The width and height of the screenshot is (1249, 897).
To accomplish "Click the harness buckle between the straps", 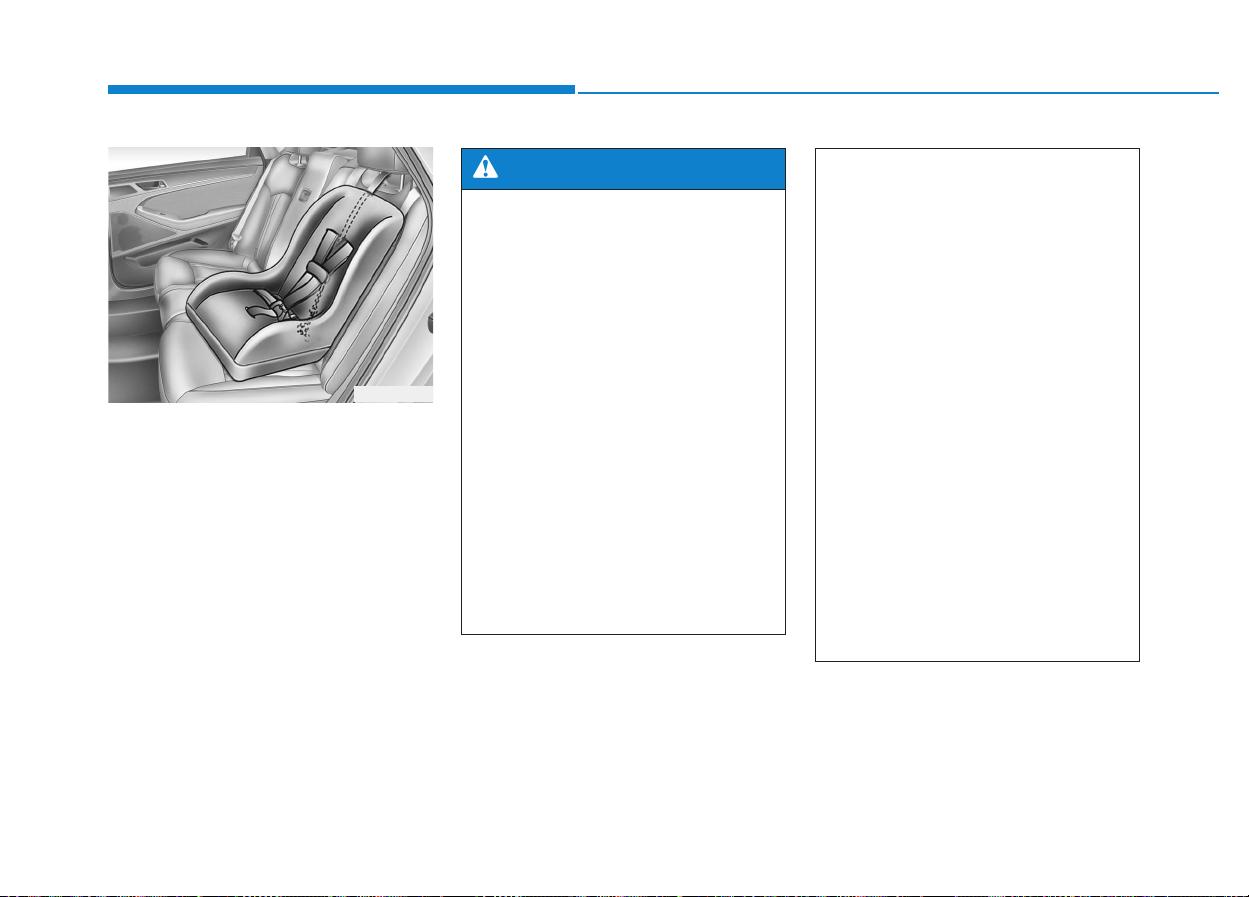I will [x=275, y=306].
